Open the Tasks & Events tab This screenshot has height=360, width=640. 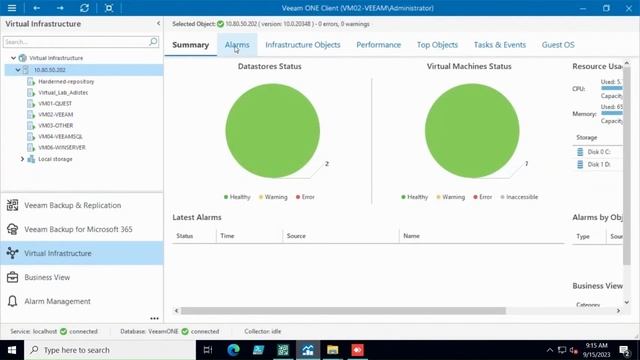500,45
